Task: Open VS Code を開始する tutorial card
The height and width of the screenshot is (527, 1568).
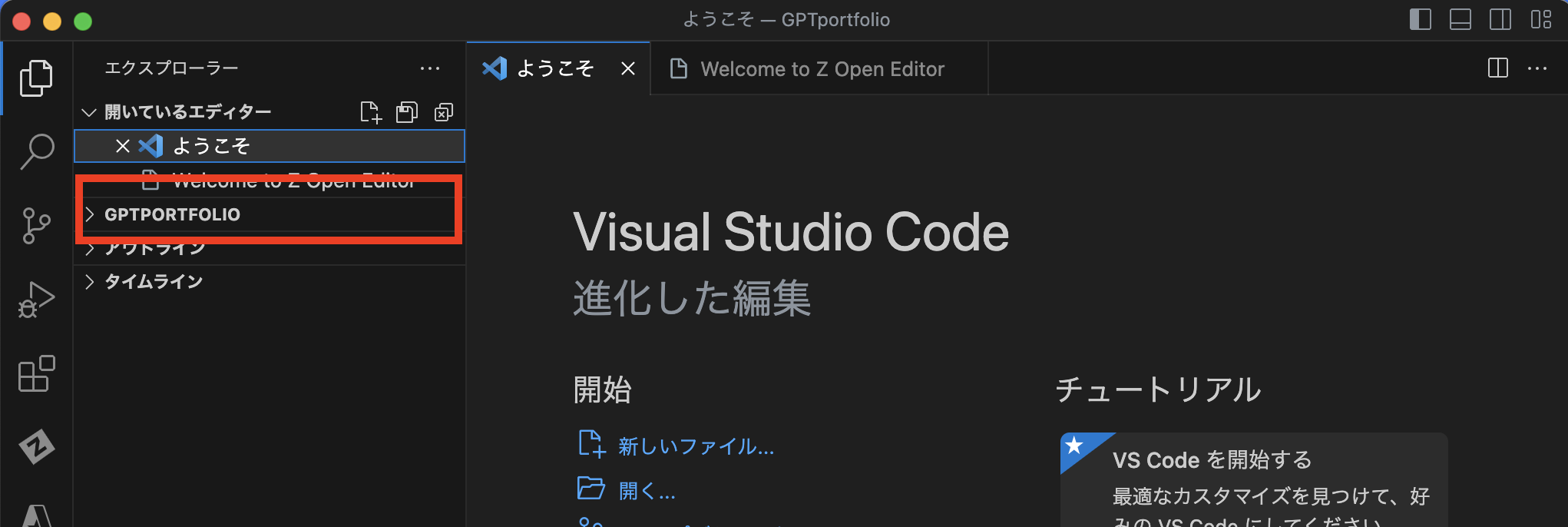Action: point(1254,480)
